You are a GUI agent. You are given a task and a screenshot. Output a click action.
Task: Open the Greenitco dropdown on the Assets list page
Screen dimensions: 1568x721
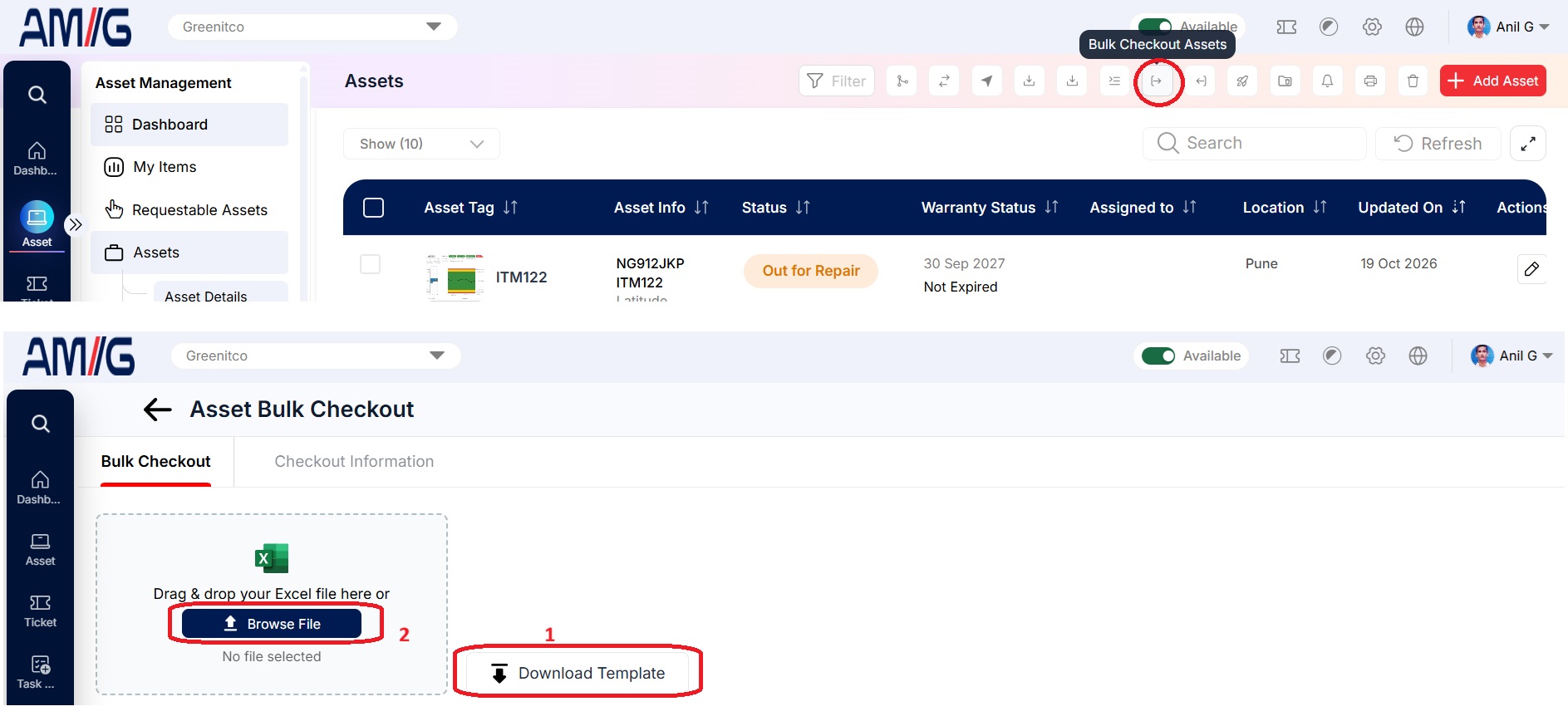coord(312,27)
